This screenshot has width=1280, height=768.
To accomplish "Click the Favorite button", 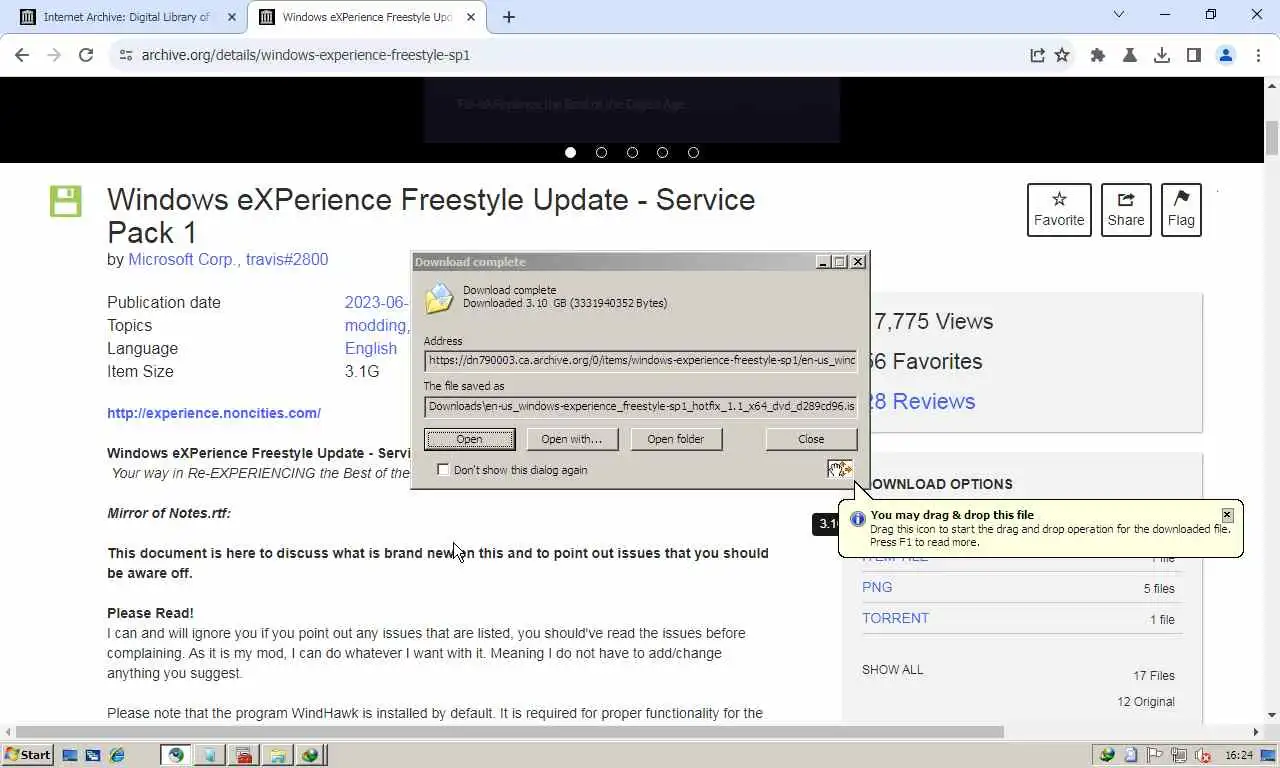I will tap(1059, 210).
